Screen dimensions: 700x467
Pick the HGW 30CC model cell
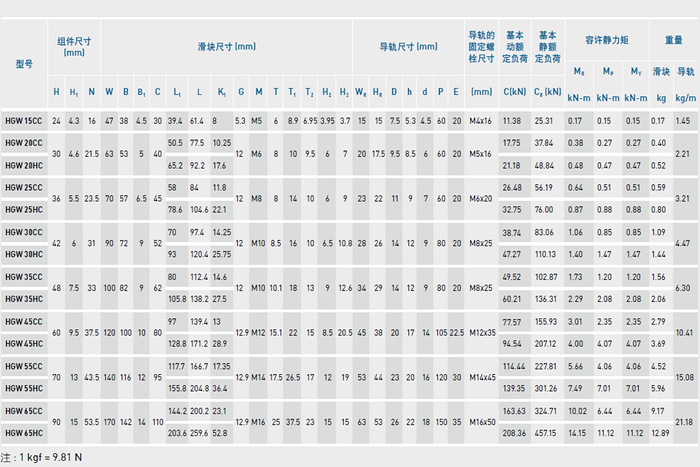tap(24, 232)
